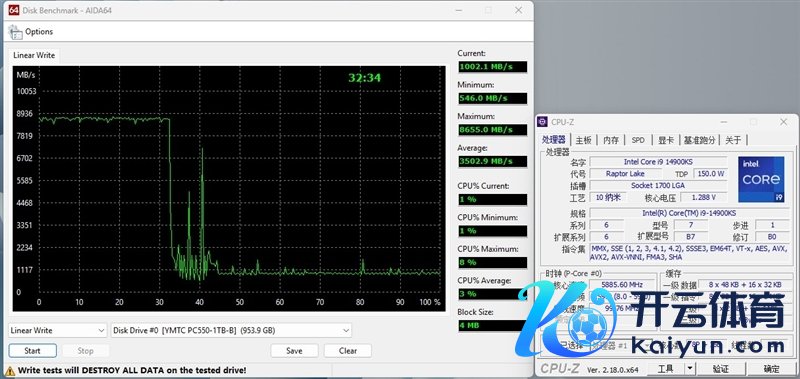Viewport: 800px width, 379px height.
Task: Close the AIDA64 Disk Benchmark window
Action: click(x=518, y=10)
